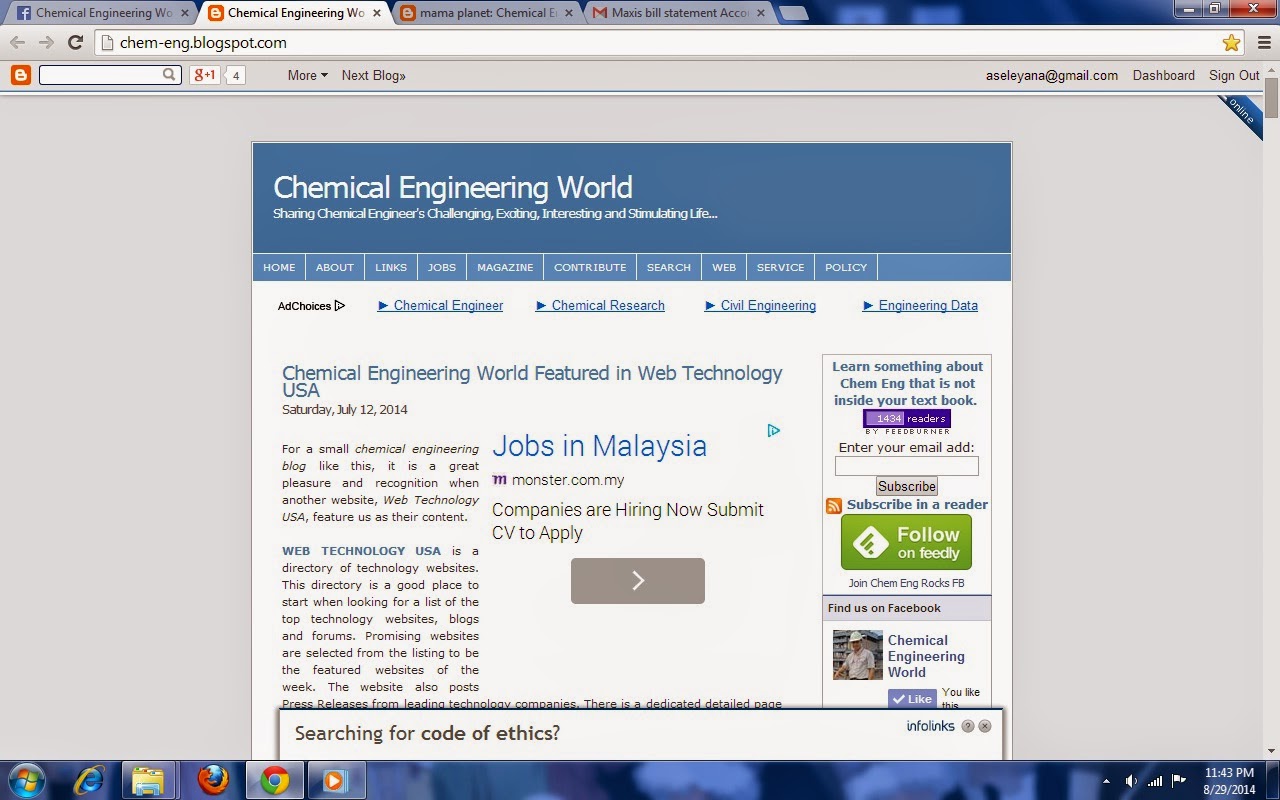Open the Windows Start button
The height and width of the screenshot is (800, 1280).
pos(25,779)
